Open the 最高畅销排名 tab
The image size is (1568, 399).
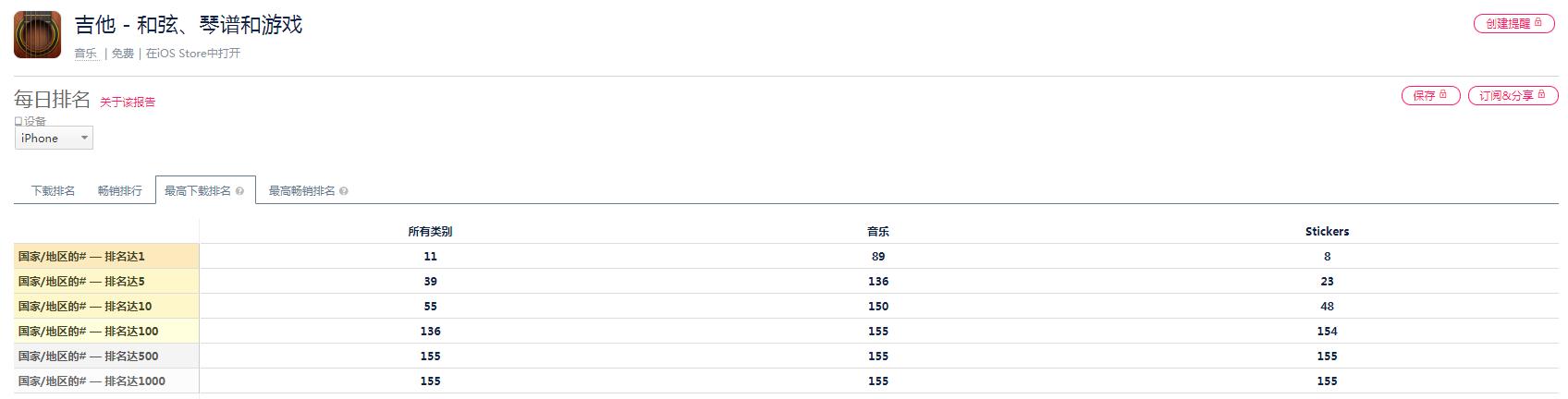coord(301,191)
